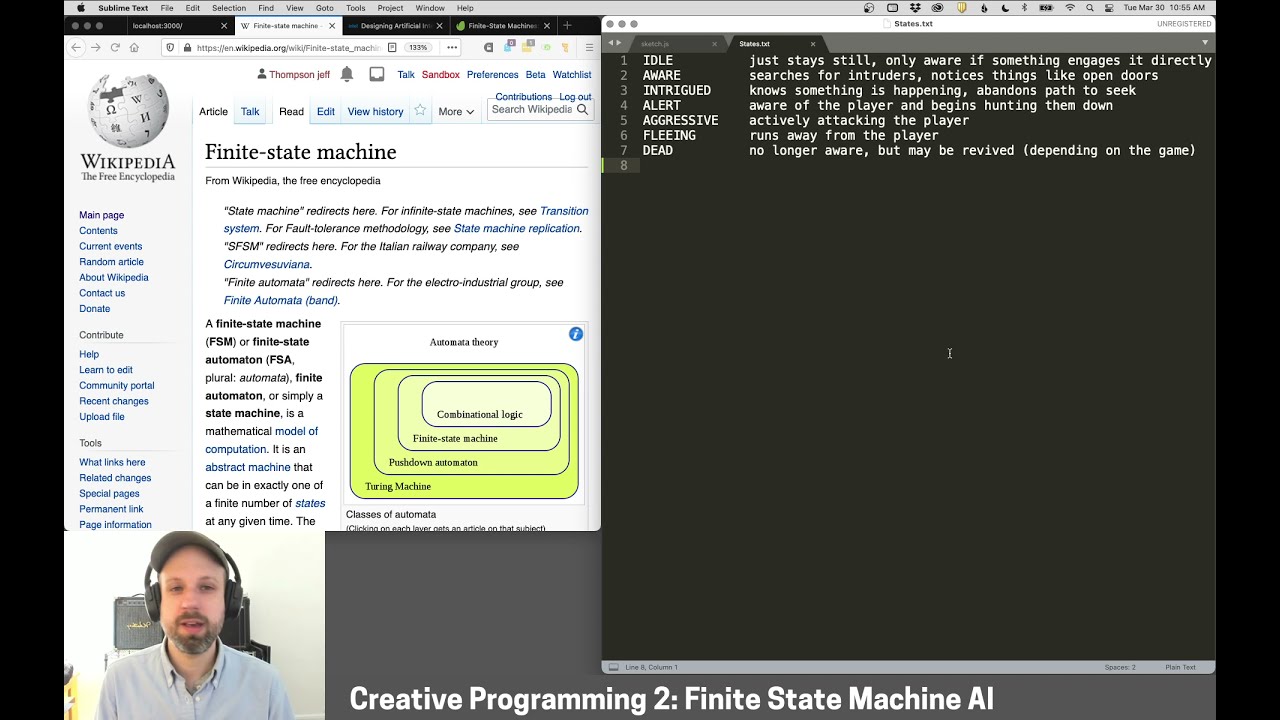Toggle the Sublime side bar status icon
1280x720 pixels.
(613, 667)
